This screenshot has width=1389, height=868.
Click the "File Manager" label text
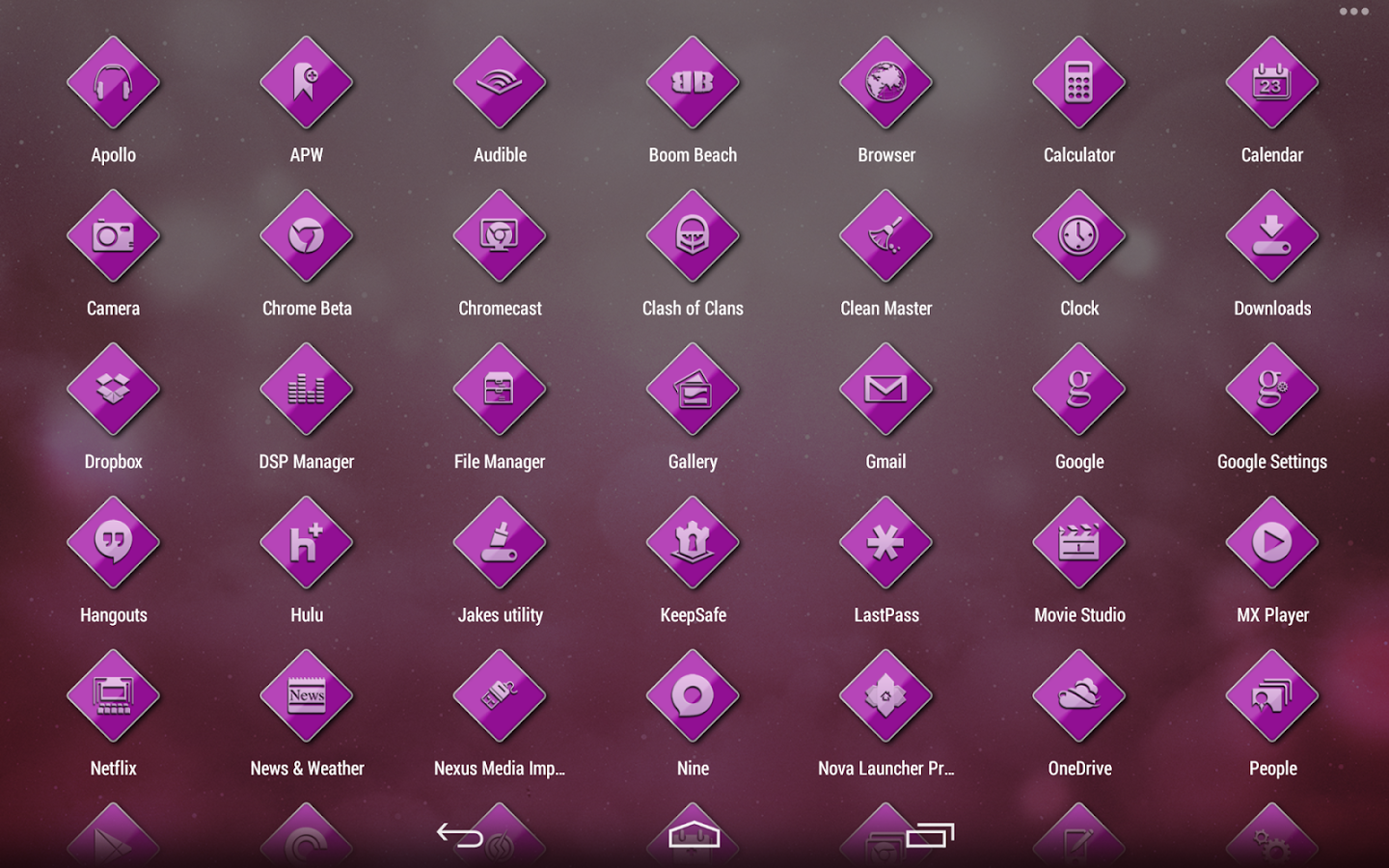pyautogui.click(x=500, y=462)
